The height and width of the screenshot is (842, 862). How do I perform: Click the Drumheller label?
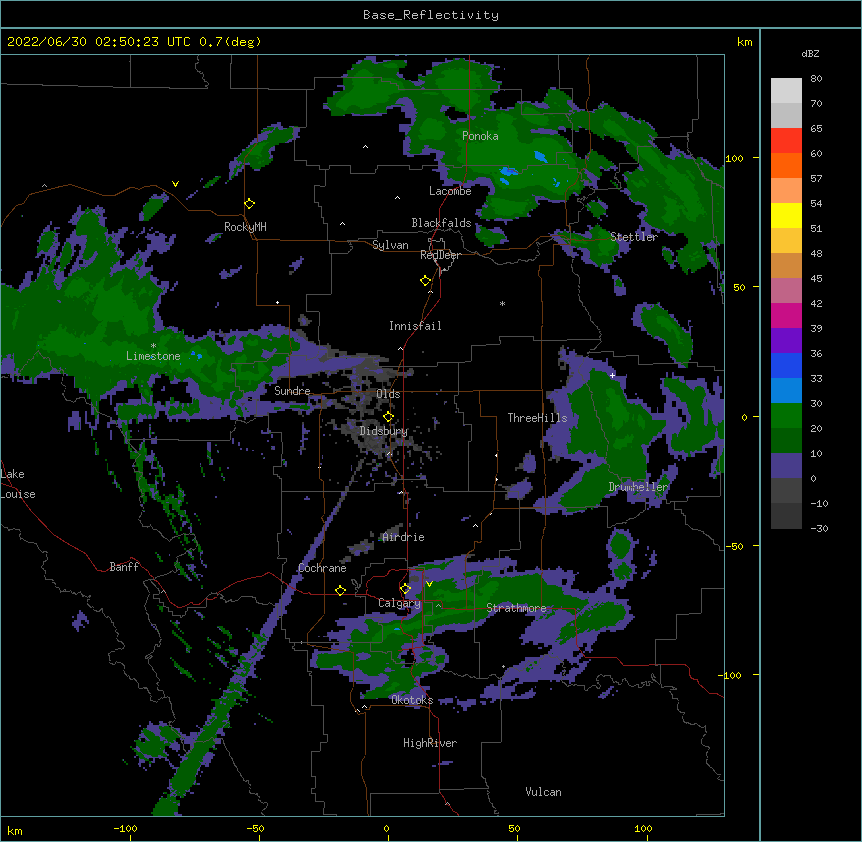click(x=638, y=487)
